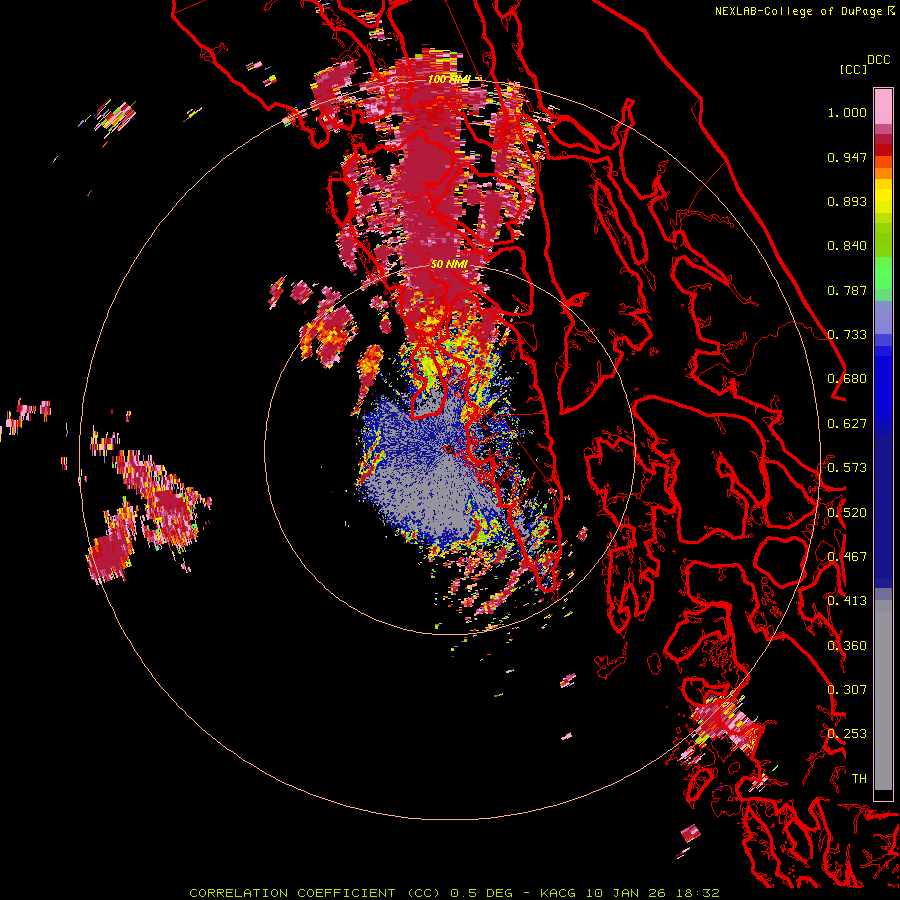
Task: Pick the bright blue swatch beside 0.680
Action: tap(883, 385)
